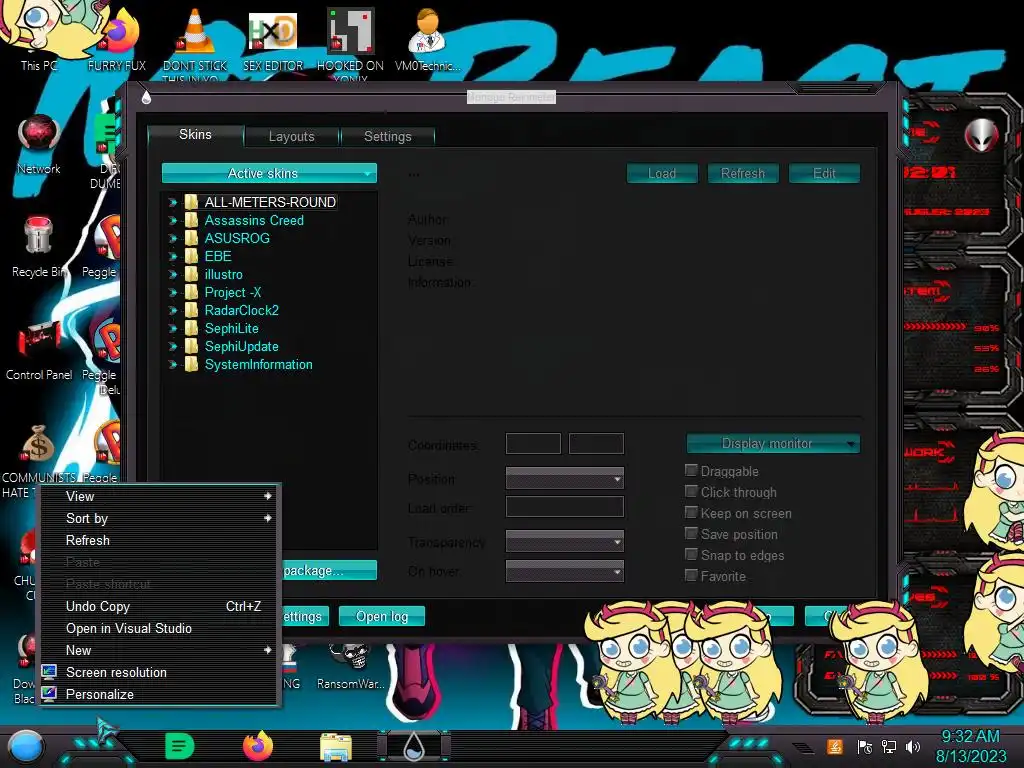Select the HxD hex editor desktop icon
Screen dimensions: 1024x768
click(273, 39)
